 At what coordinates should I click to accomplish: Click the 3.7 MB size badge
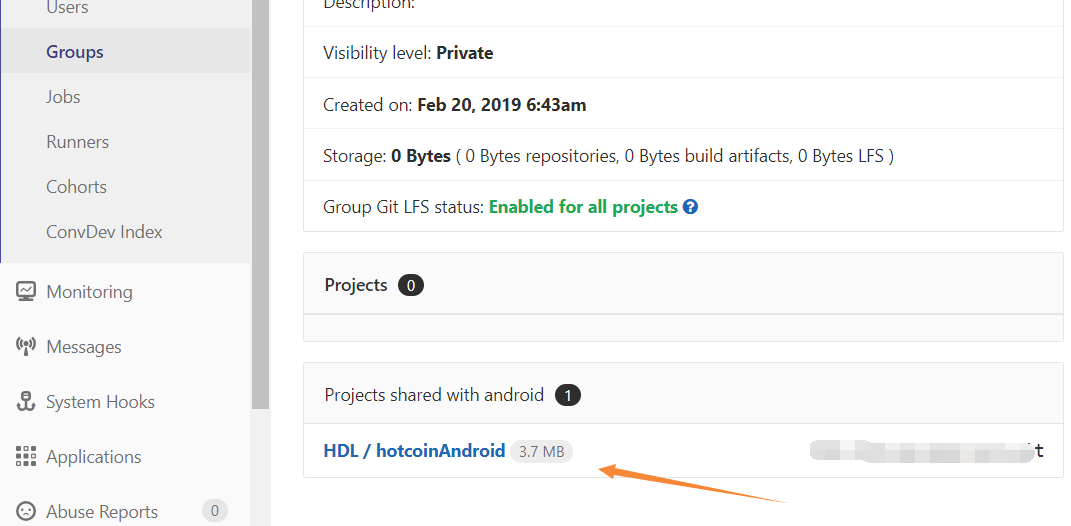tap(542, 452)
